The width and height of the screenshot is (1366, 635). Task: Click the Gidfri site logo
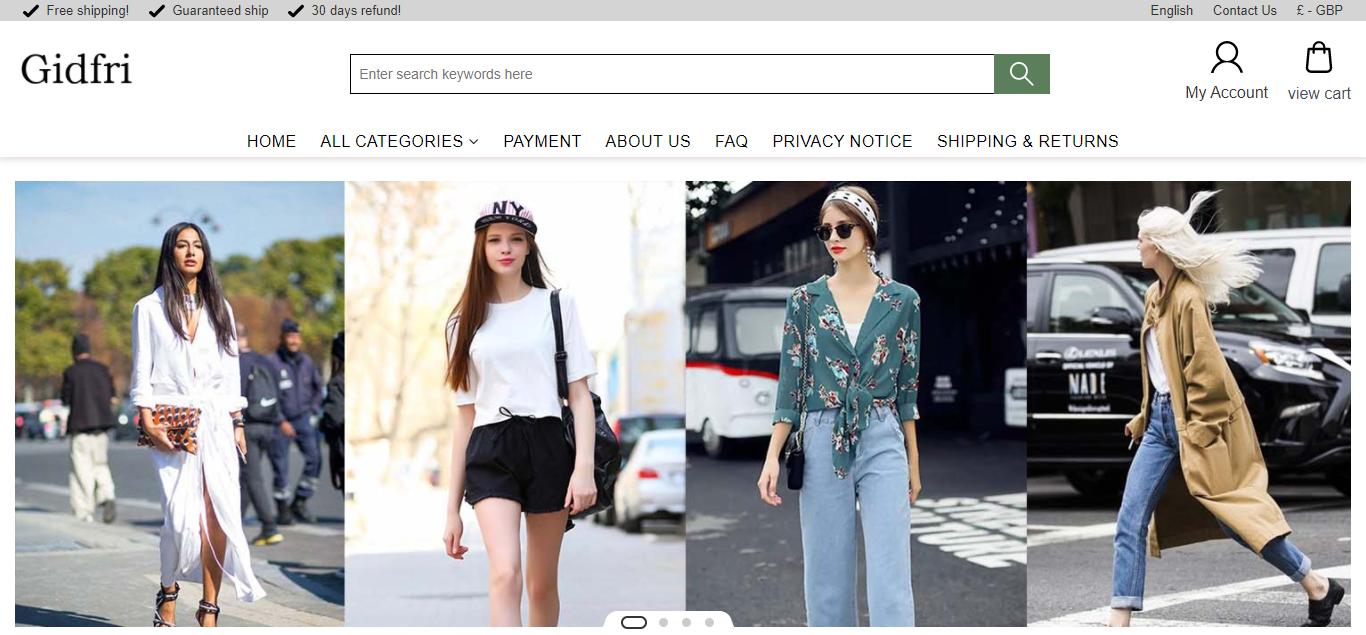point(76,70)
